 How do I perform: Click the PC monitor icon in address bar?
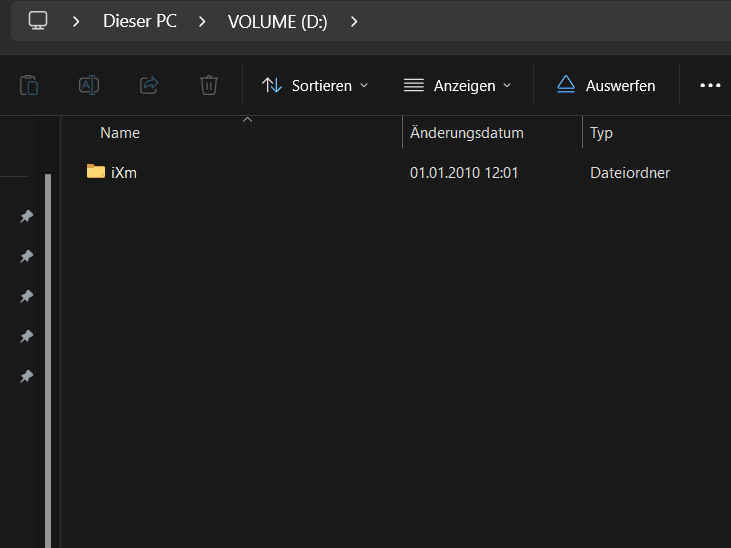pos(38,21)
